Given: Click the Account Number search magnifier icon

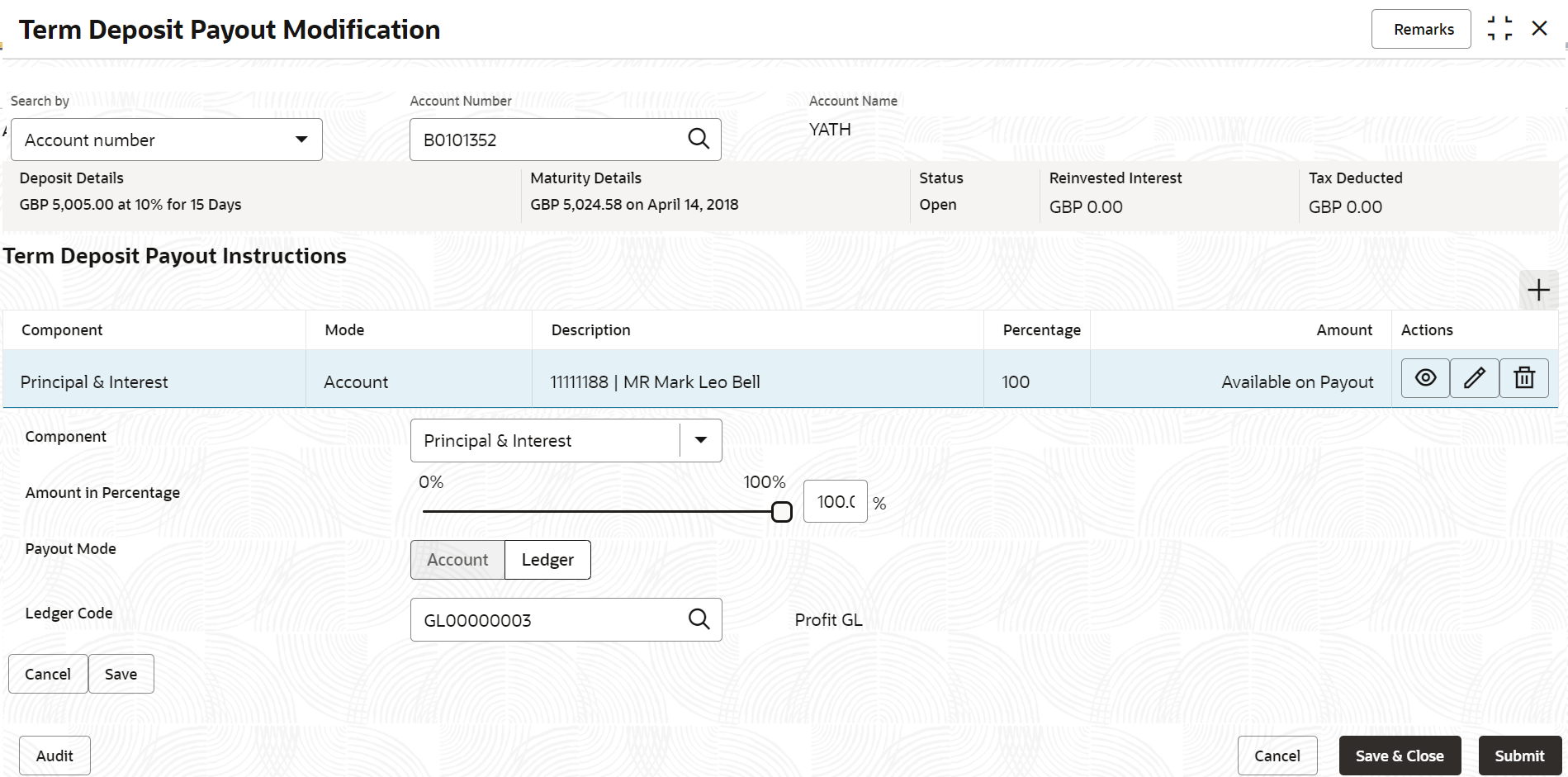Looking at the screenshot, I should pyautogui.click(x=699, y=139).
